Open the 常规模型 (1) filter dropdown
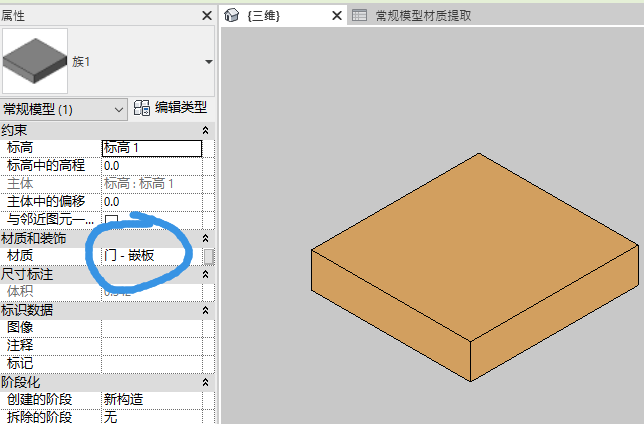This screenshot has height=424, width=644. coord(64,110)
